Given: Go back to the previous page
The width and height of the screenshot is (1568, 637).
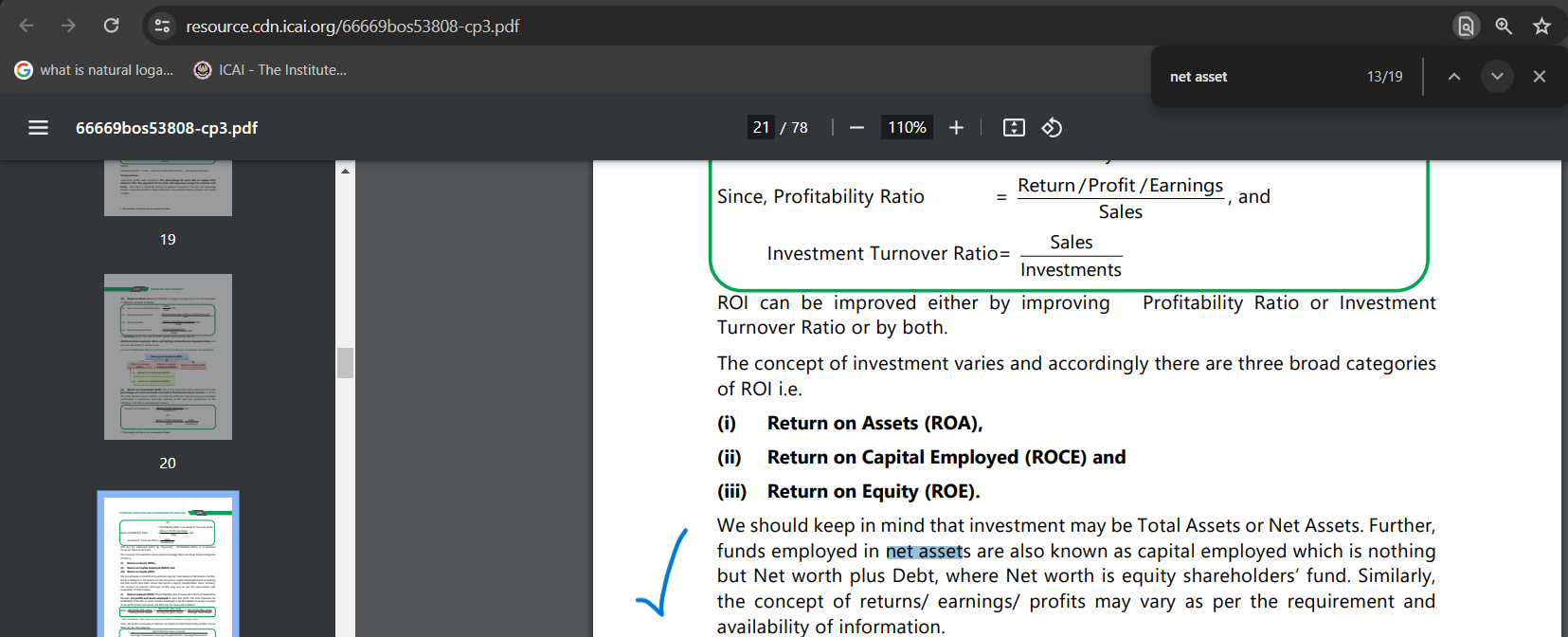Looking at the screenshot, I should click(x=27, y=26).
